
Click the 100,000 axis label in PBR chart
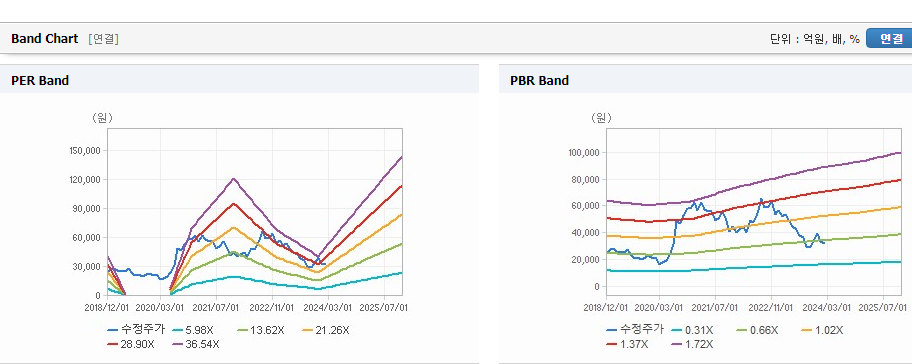(x=585, y=152)
